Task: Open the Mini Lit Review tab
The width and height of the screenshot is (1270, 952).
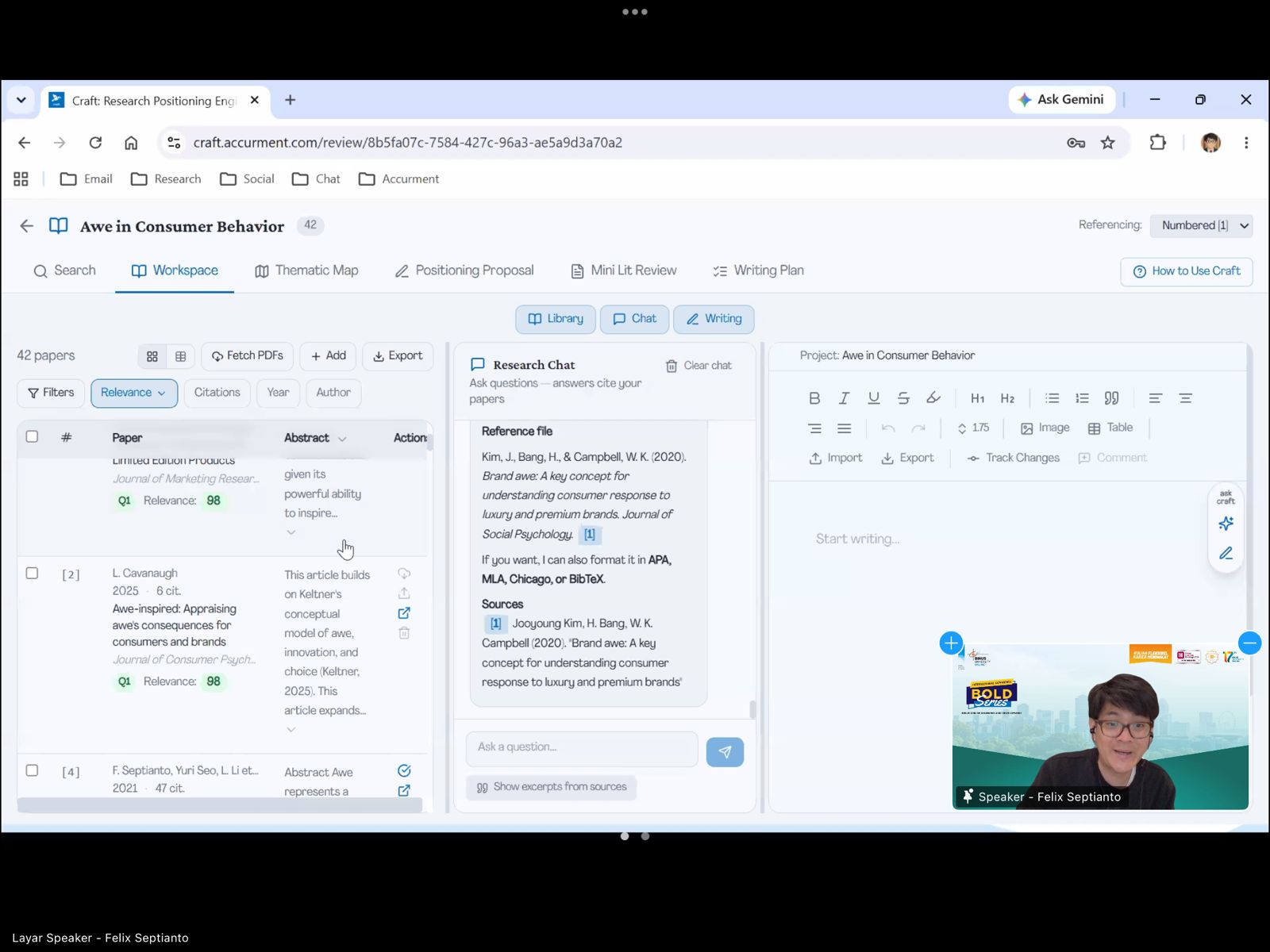Action: point(624,271)
